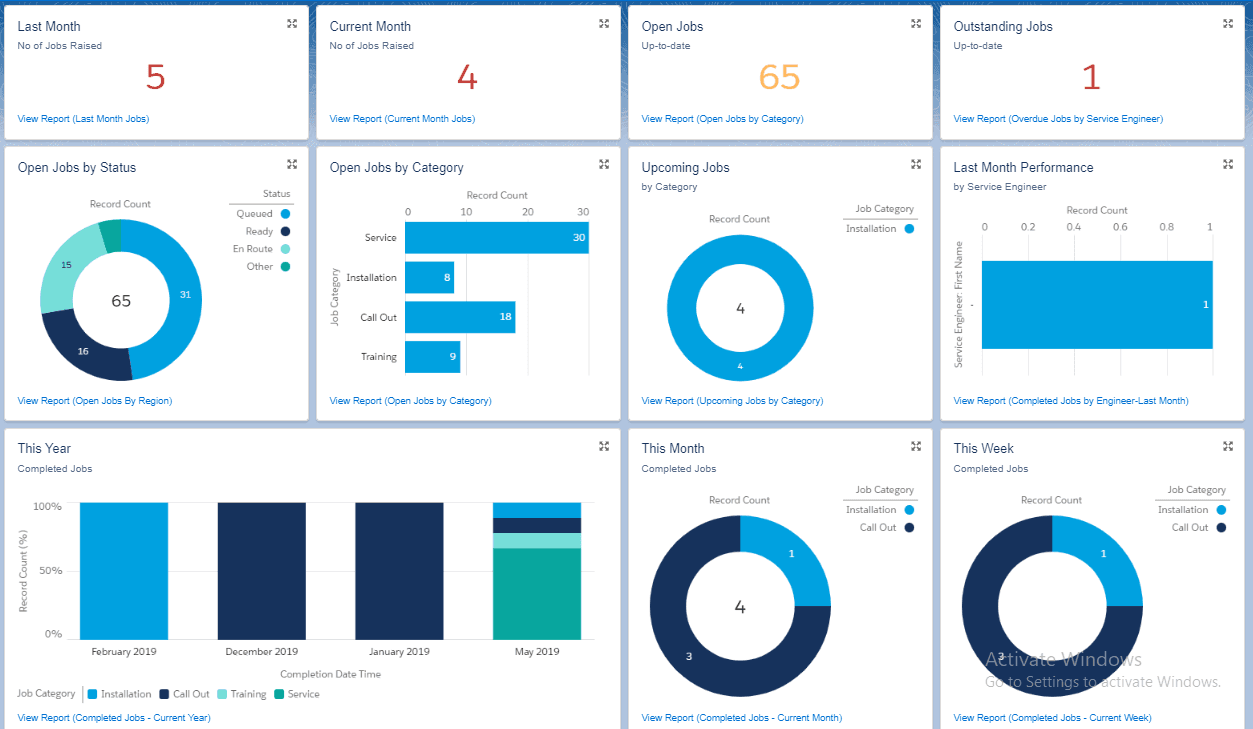This screenshot has width=1253, height=729.
Task: Expand the This Year chart
Action: coord(604,446)
